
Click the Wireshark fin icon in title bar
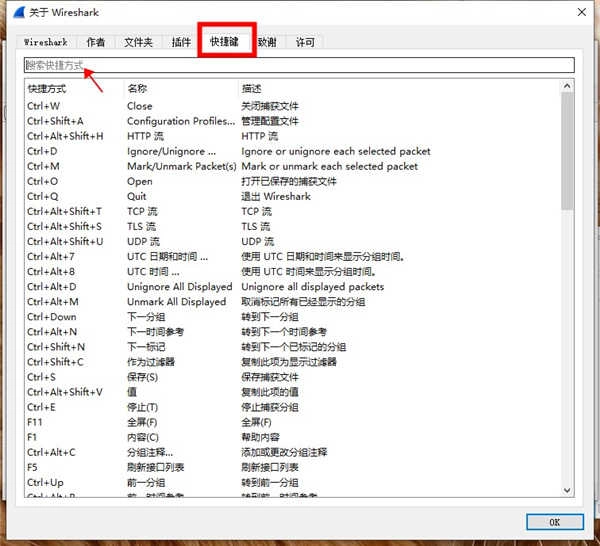(x=14, y=12)
